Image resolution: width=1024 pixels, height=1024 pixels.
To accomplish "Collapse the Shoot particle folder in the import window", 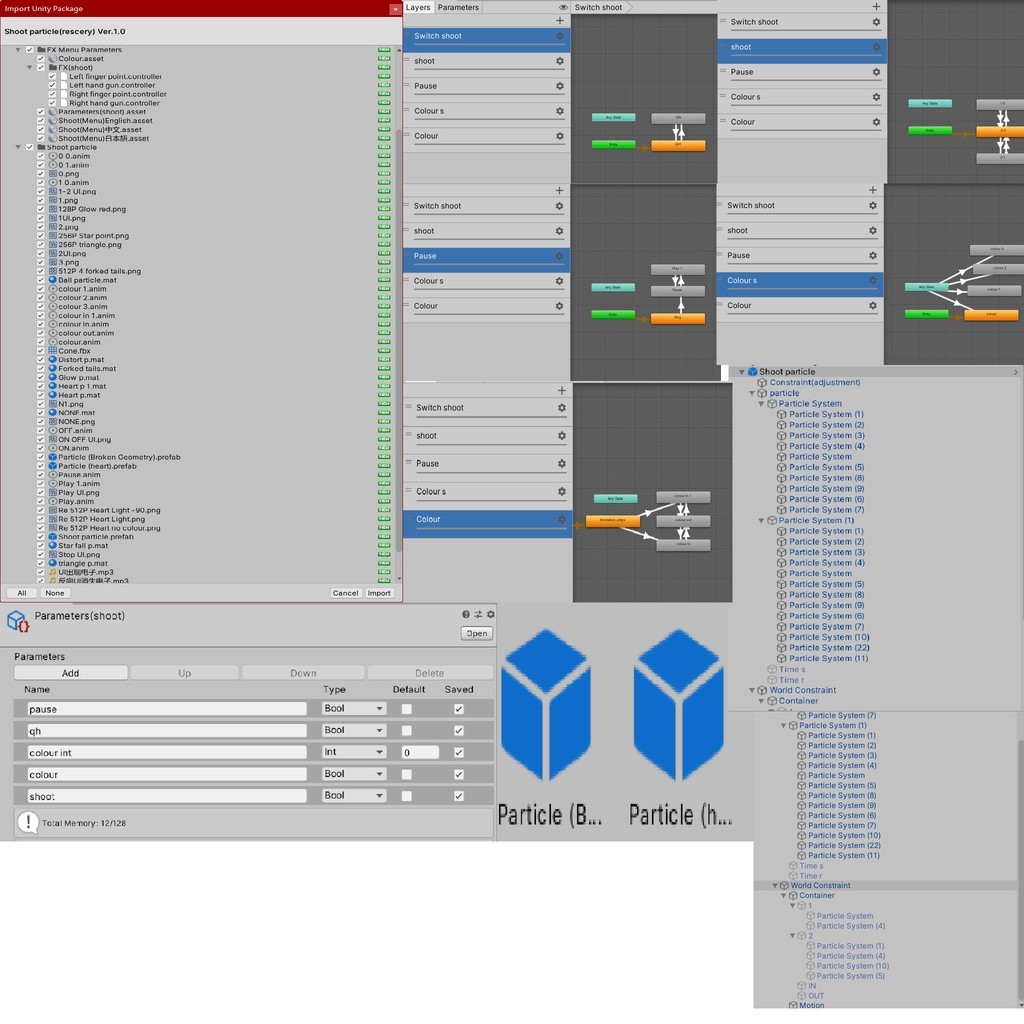I will (18, 146).
